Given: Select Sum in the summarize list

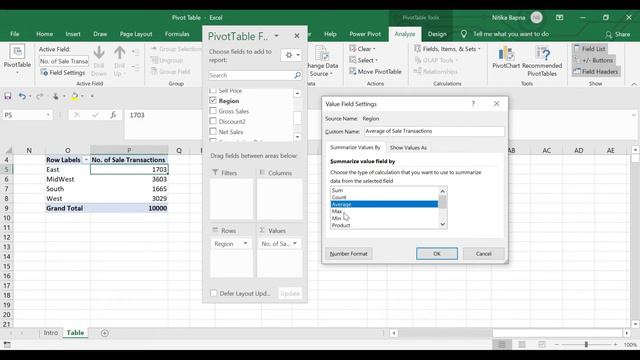Looking at the screenshot, I should 384,190.
